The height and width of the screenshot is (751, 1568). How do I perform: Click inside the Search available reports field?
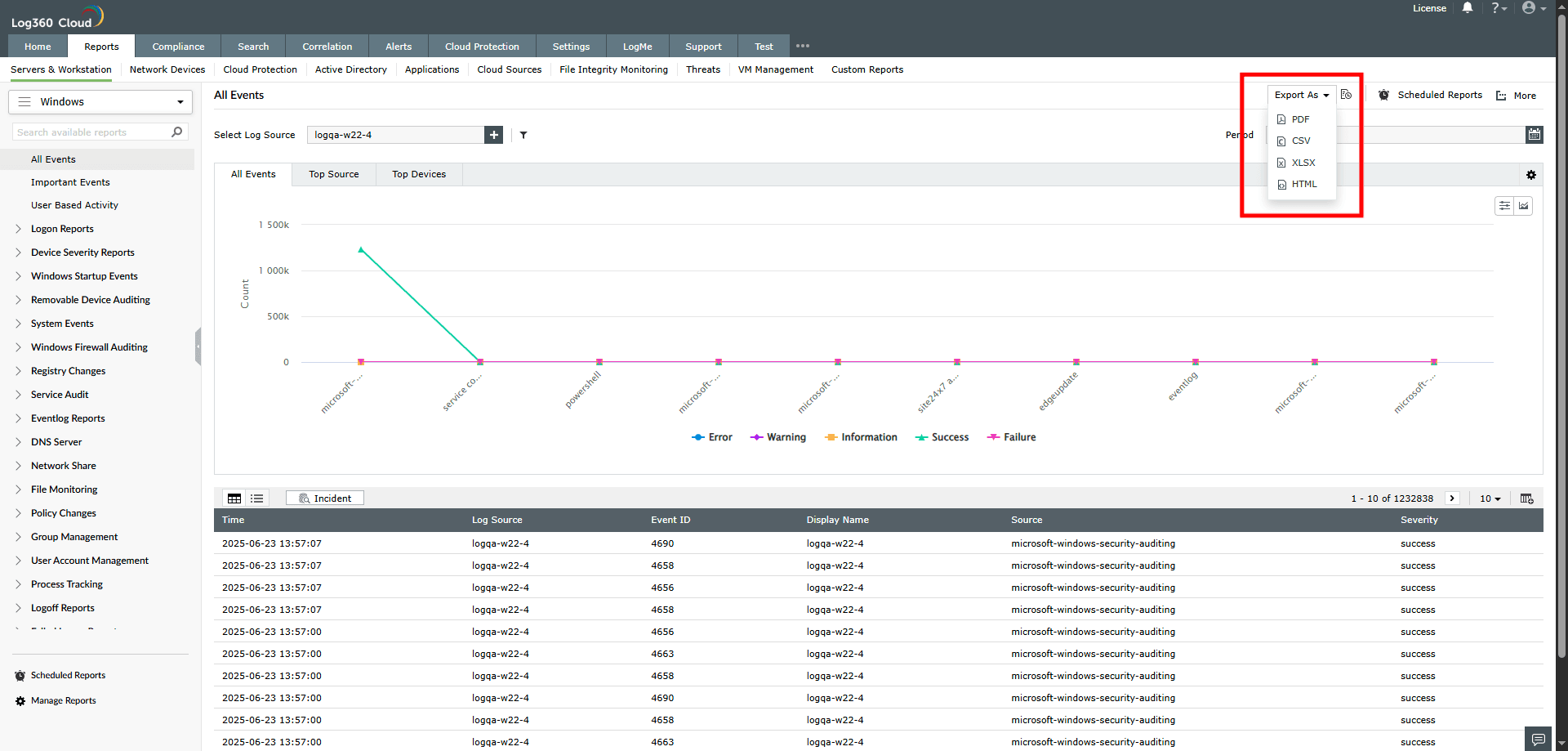tap(90, 132)
